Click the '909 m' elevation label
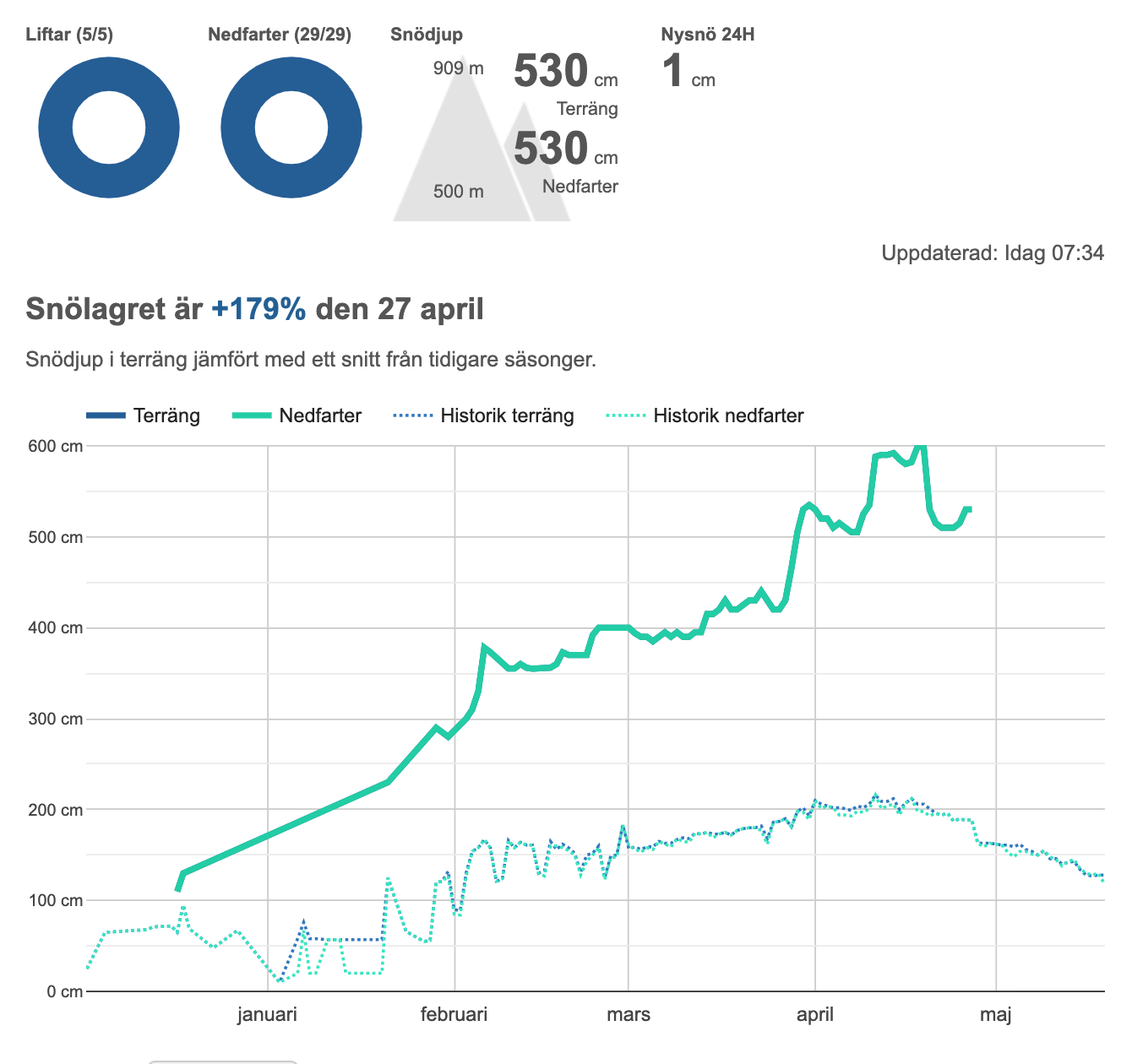This screenshot has width=1132, height=1064. click(x=459, y=68)
